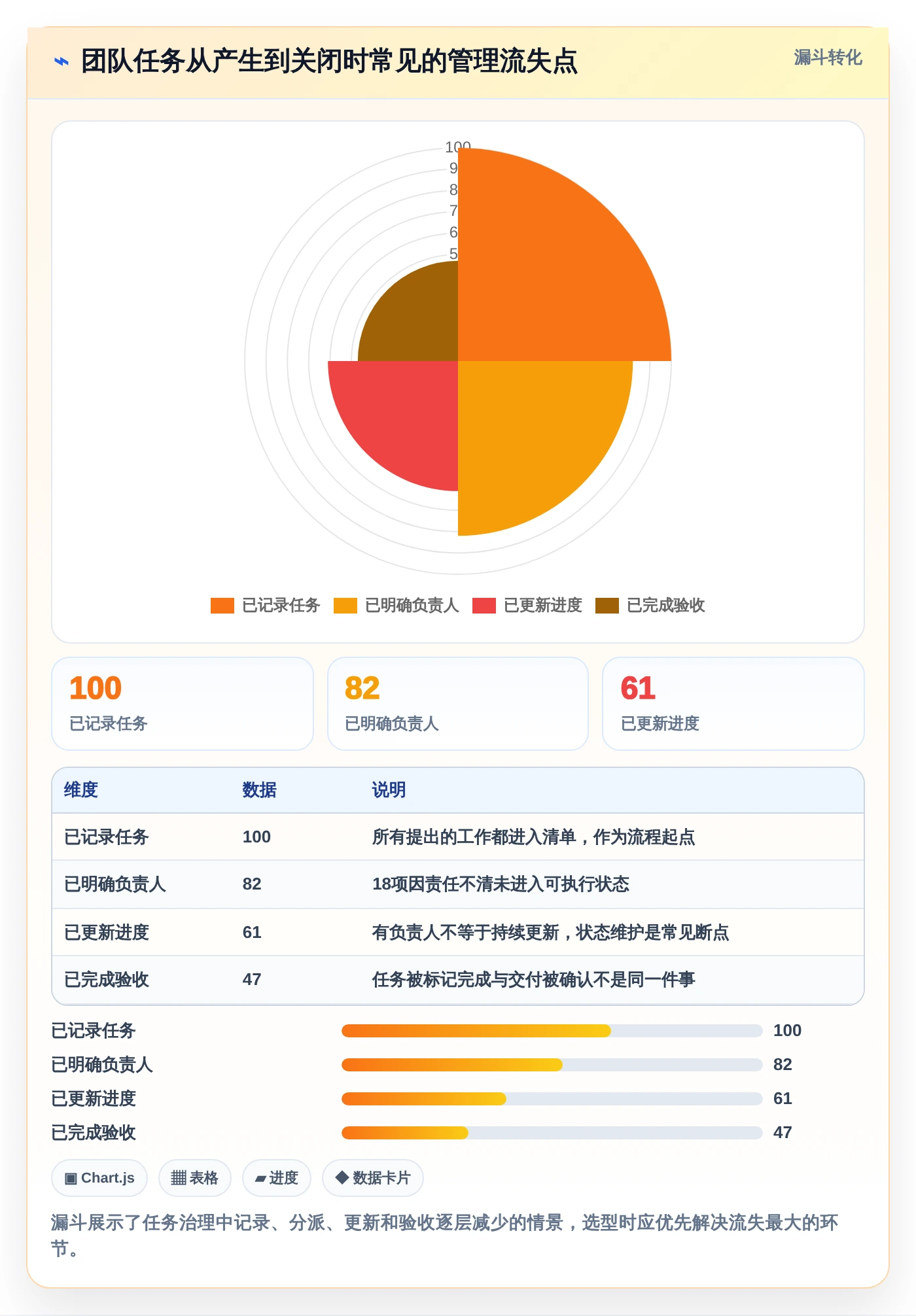This screenshot has width=916, height=1316.
Task: Click the description 18项因责任不清未进入可执行状态
Action: [x=501, y=884]
